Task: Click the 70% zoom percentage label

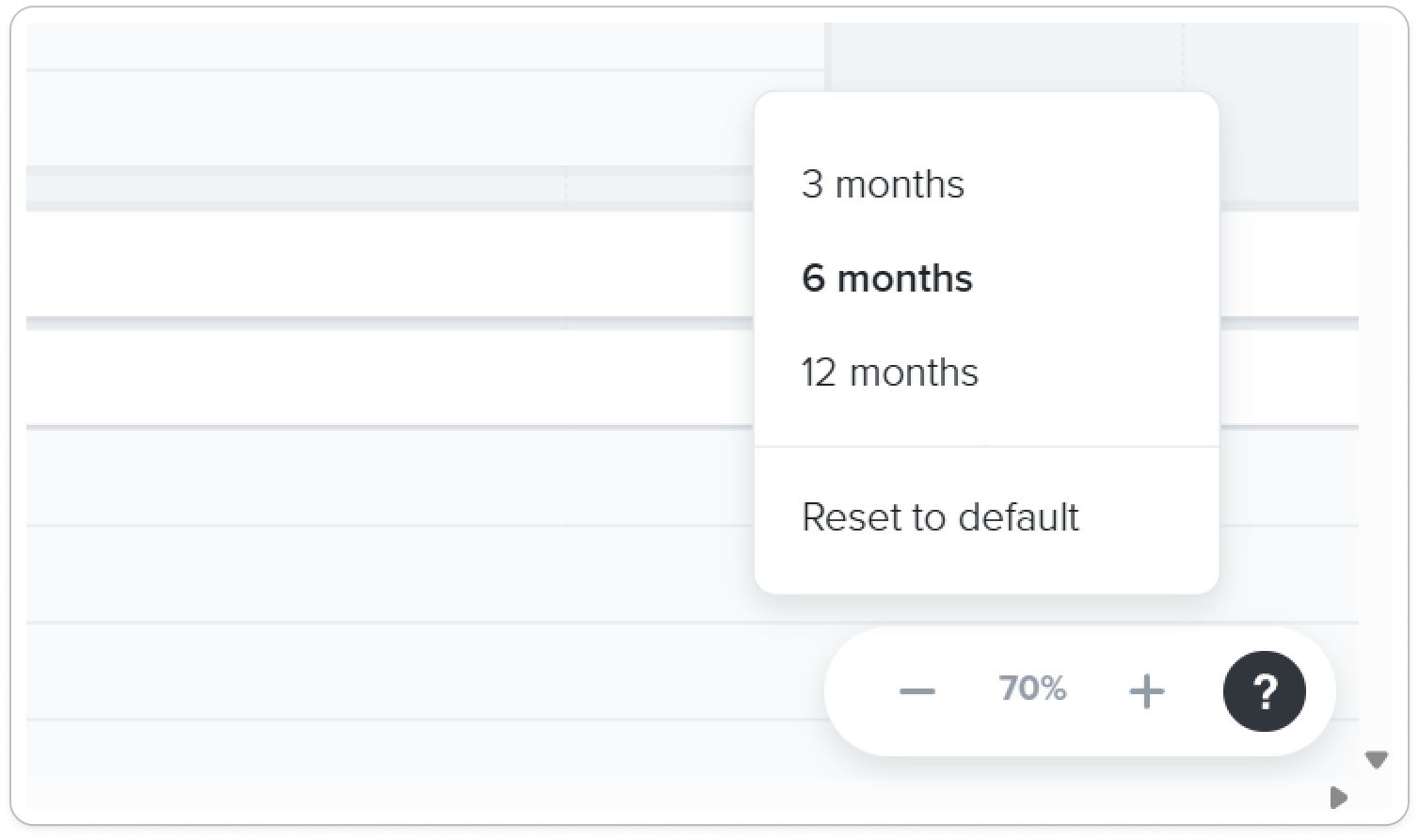Action: point(1032,689)
